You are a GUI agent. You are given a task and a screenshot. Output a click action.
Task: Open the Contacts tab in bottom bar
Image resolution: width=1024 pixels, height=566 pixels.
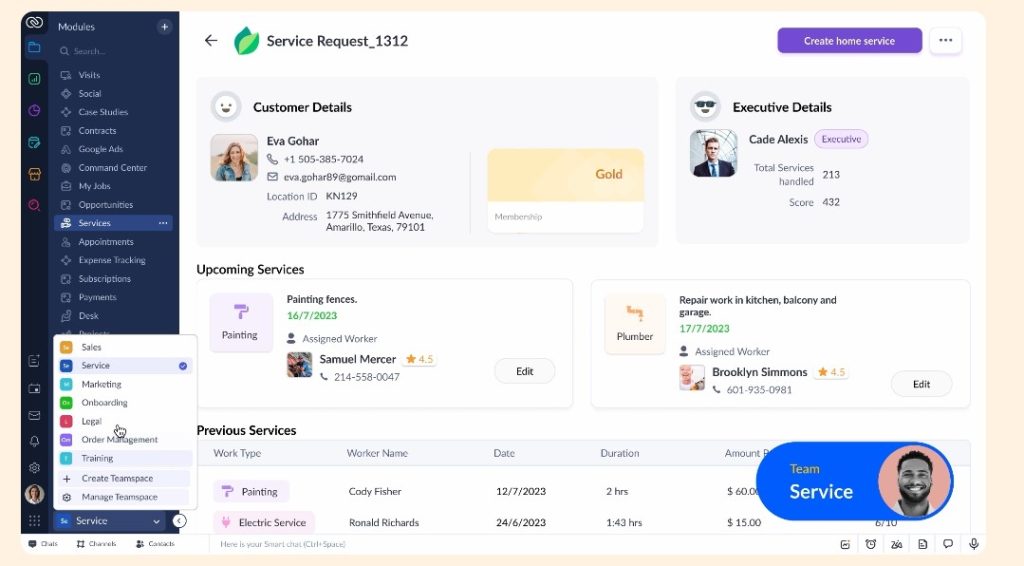(155, 544)
